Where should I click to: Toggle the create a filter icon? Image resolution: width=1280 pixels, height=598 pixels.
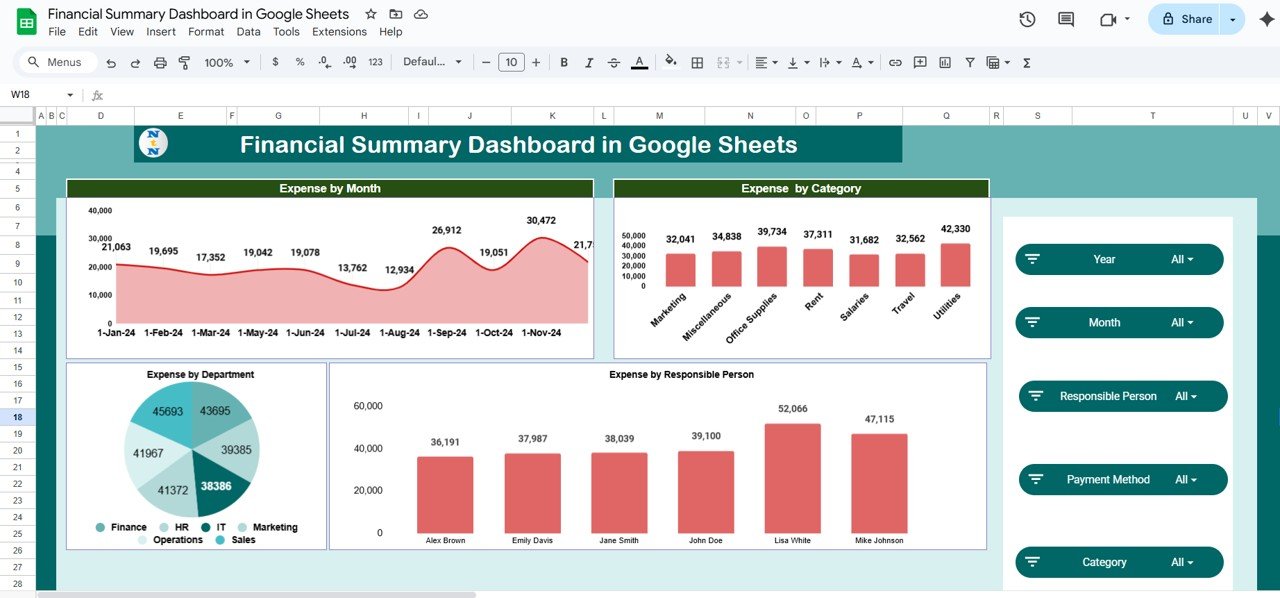[969, 62]
